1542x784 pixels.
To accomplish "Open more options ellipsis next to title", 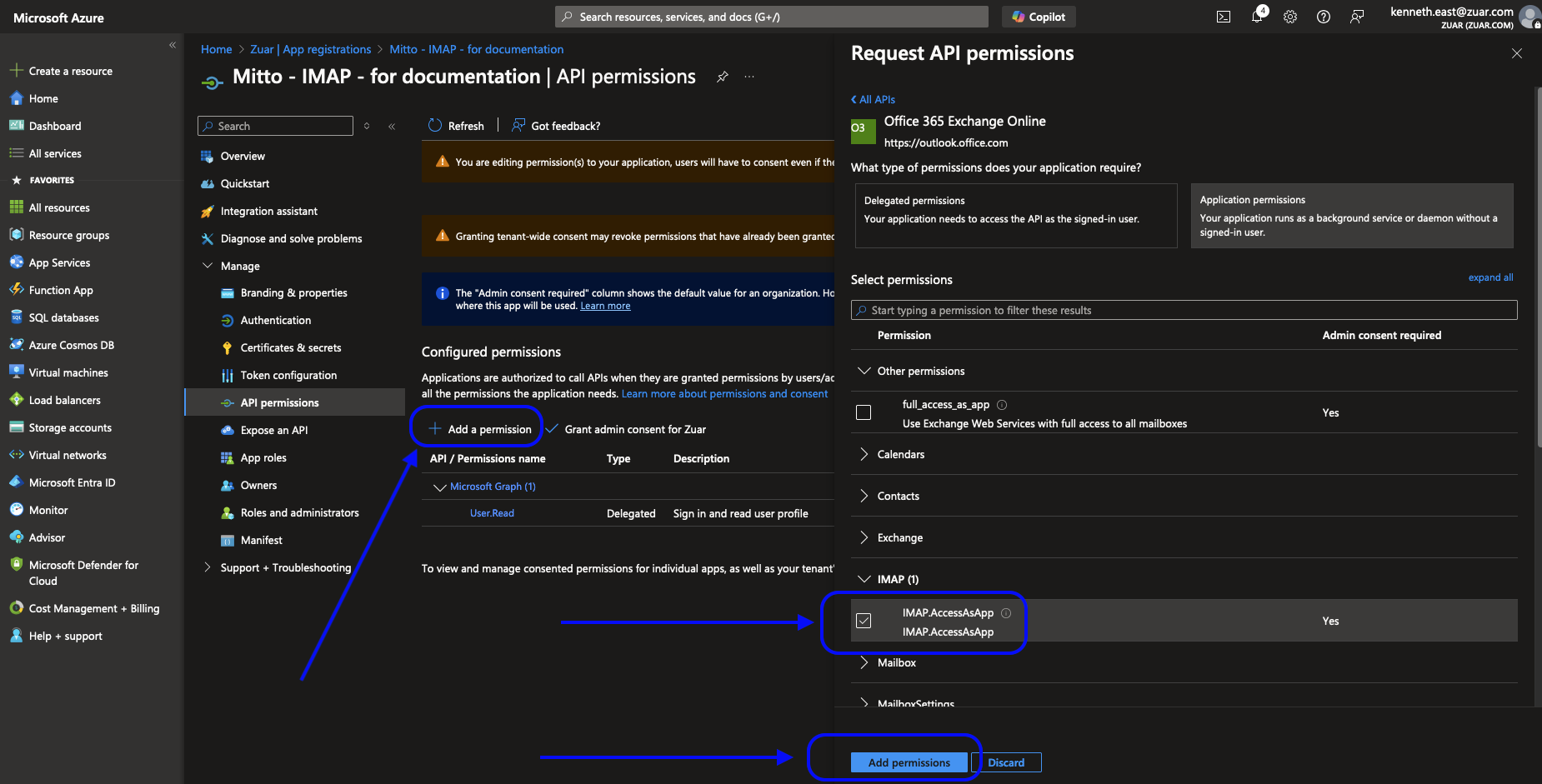I will pos(749,77).
